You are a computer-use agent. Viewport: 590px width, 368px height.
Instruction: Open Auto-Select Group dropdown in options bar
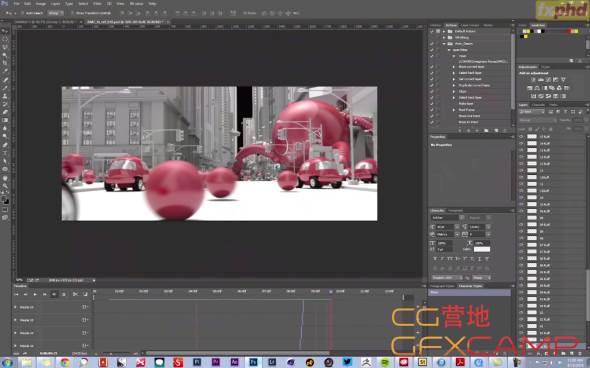click(x=55, y=13)
